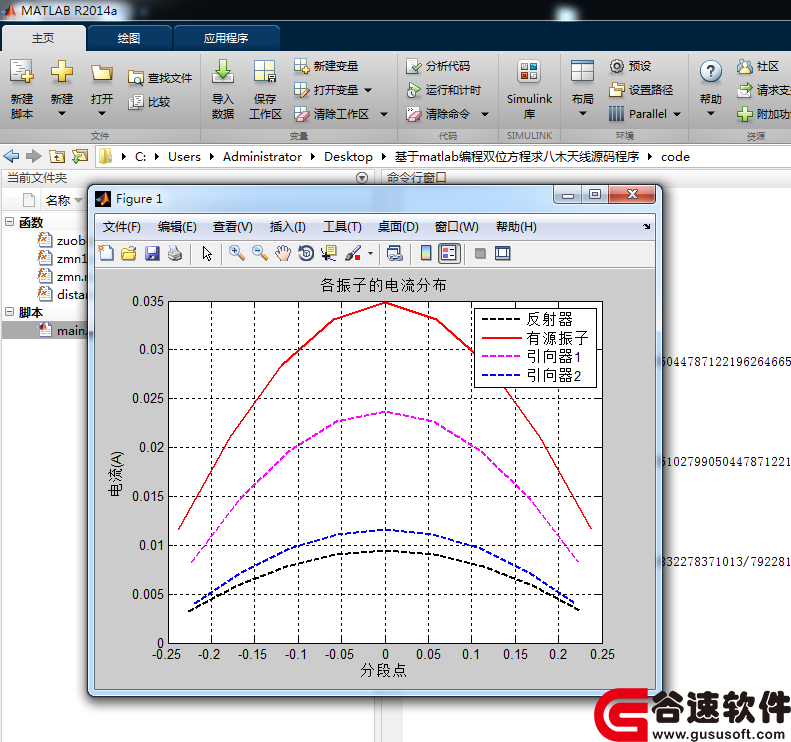The width and height of the screenshot is (791, 742).
Task: Click Show Plot Tools and Dock icon
Action: click(x=502, y=253)
